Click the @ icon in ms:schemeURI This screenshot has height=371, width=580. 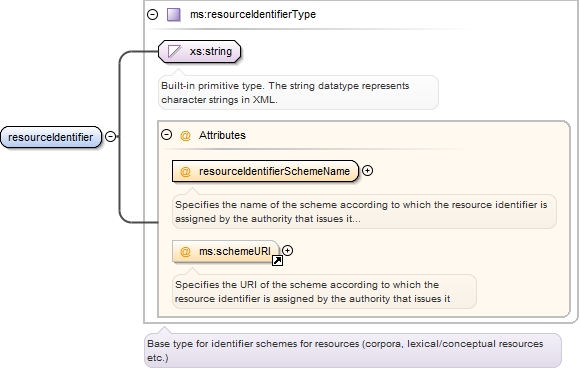(x=185, y=252)
